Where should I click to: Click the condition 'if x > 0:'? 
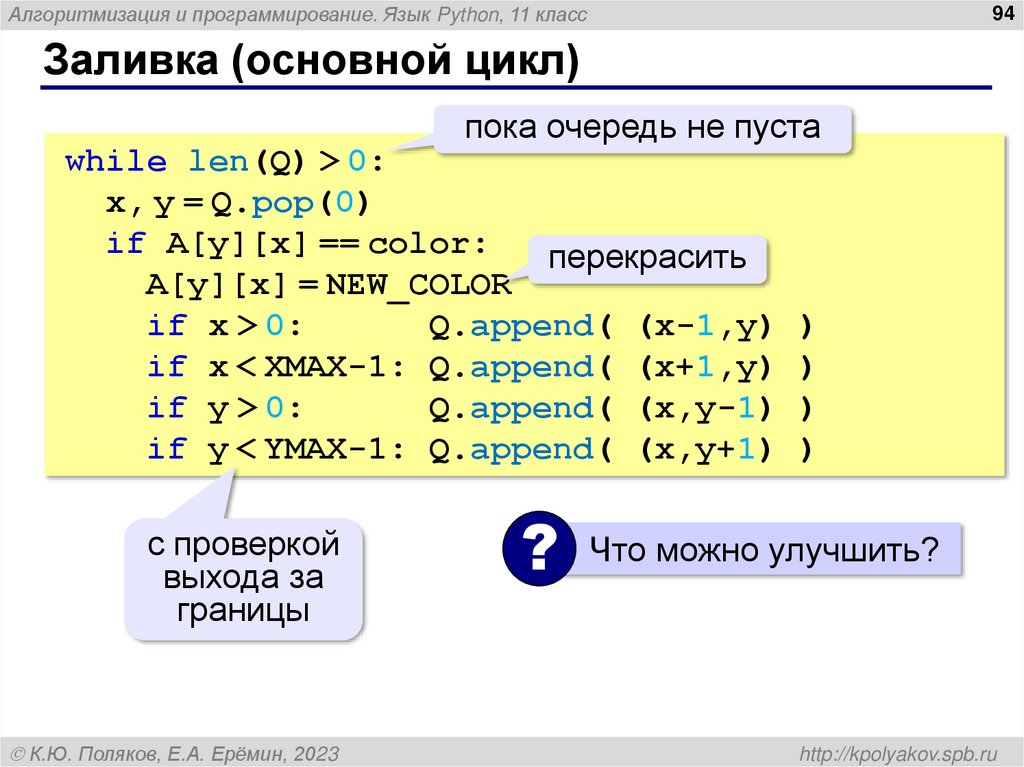click(225, 326)
